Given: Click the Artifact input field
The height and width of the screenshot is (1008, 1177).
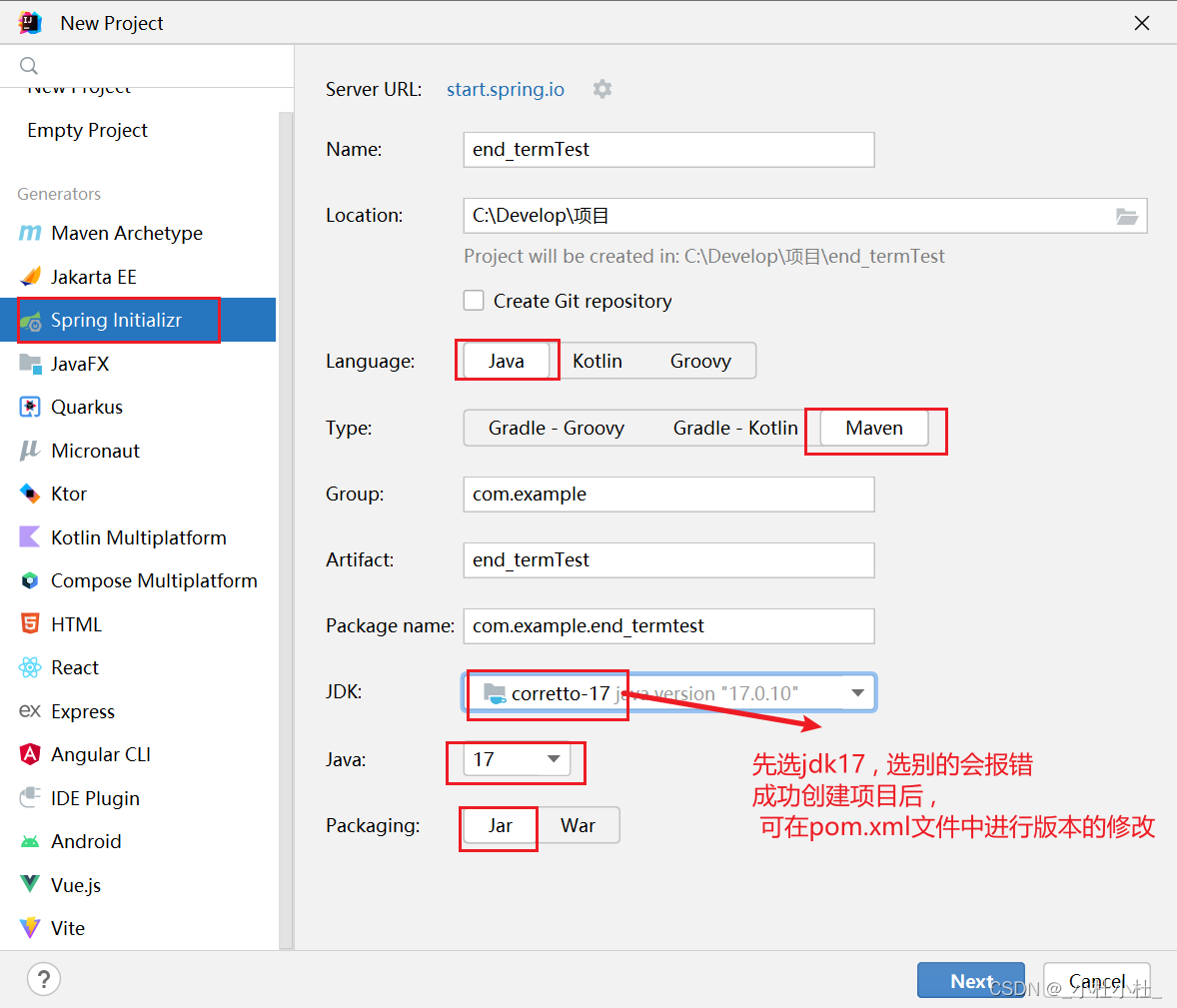Looking at the screenshot, I should 668,559.
